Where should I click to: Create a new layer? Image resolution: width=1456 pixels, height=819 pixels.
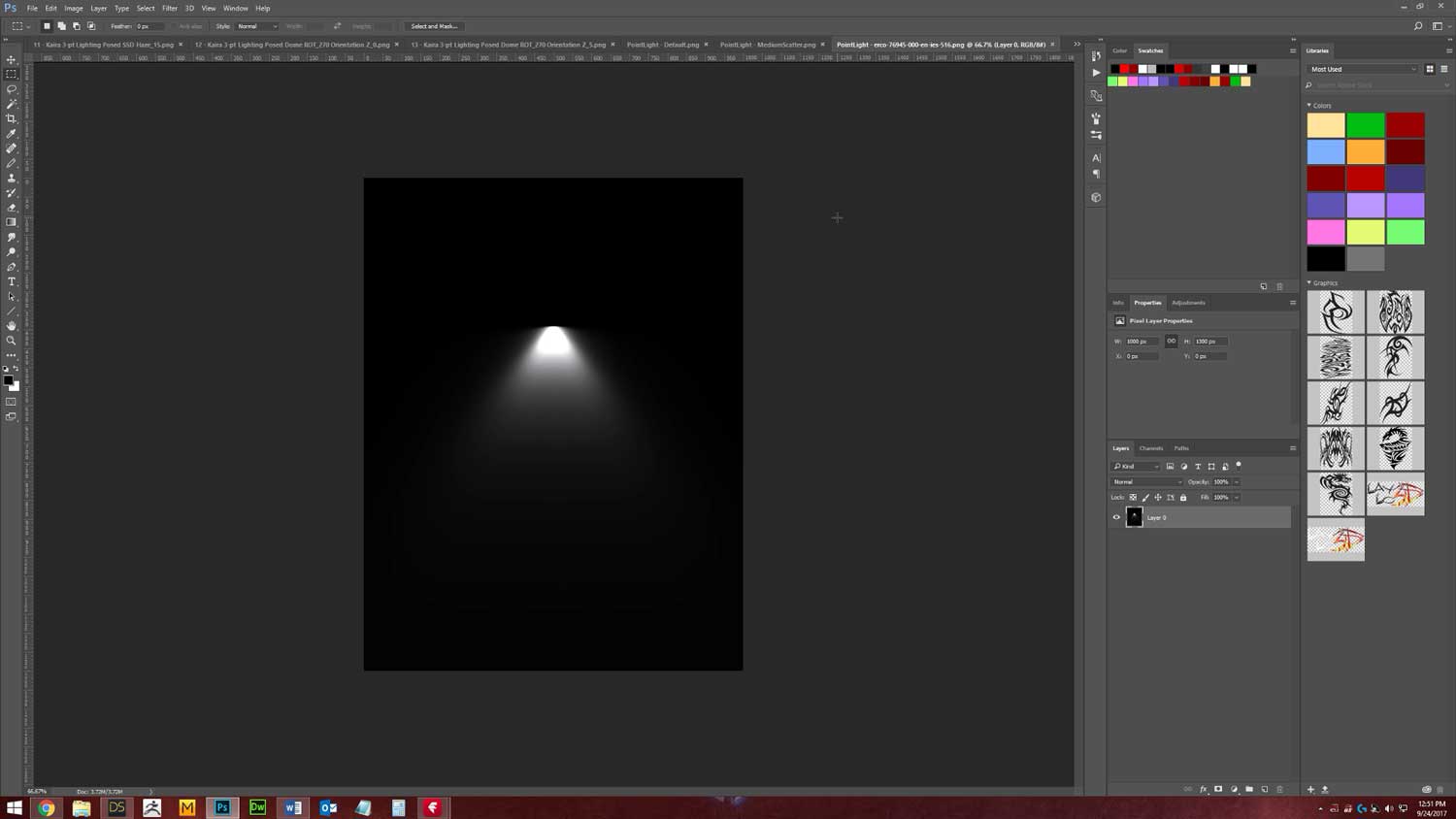tap(1265, 789)
